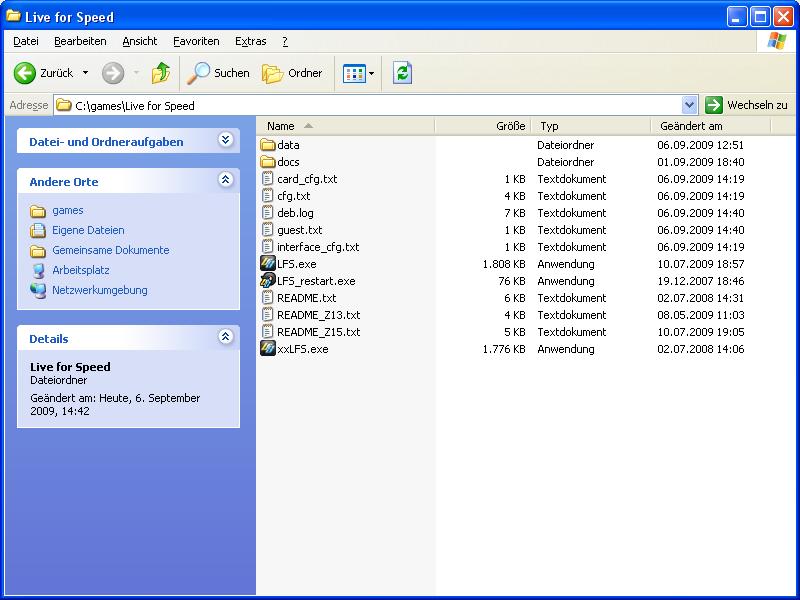Click the games folder icon in sidebar
Image resolution: width=800 pixels, height=600 pixels.
(38, 211)
